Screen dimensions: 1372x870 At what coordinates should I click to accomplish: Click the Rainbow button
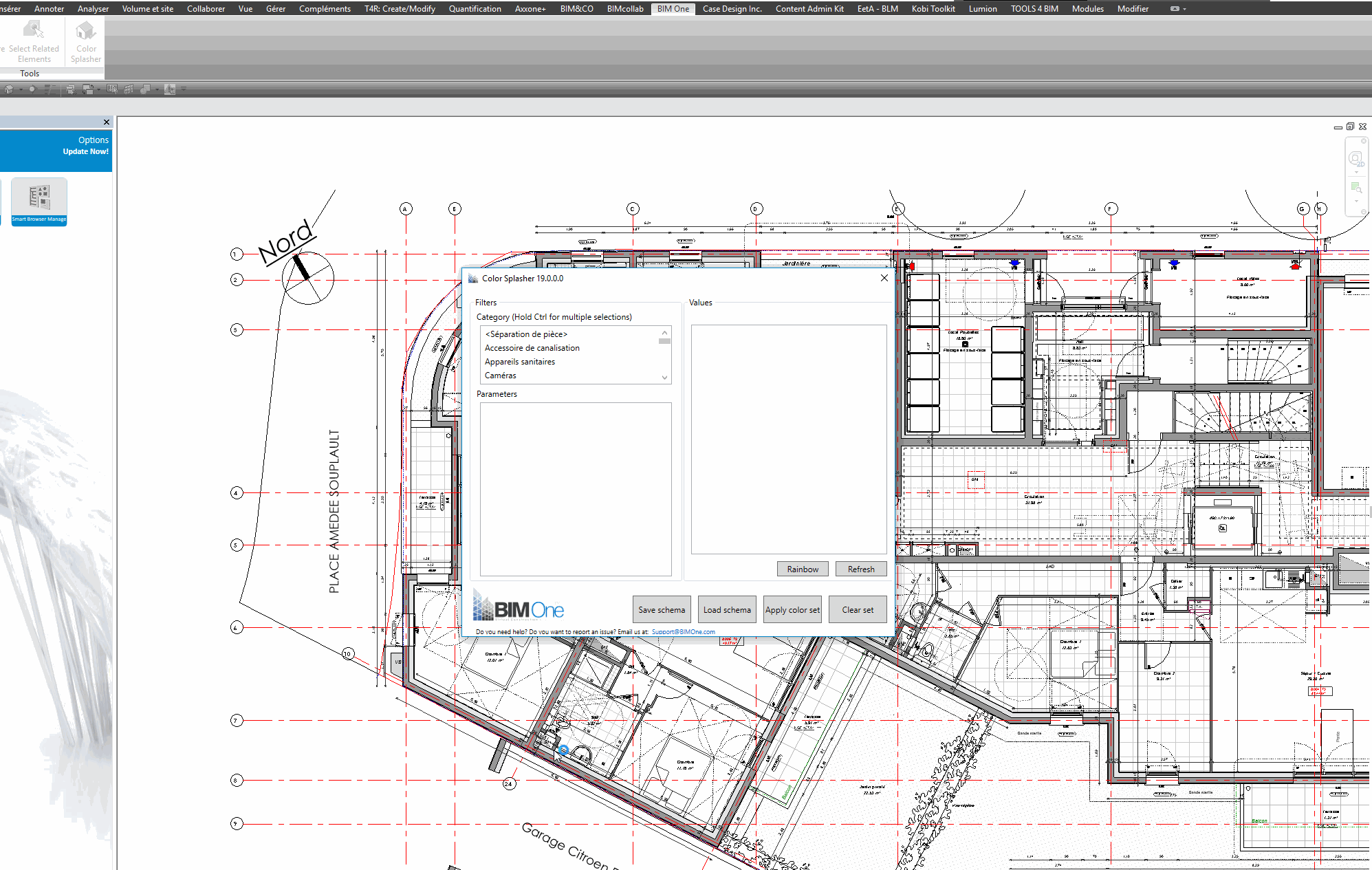(x=802, y=569)
